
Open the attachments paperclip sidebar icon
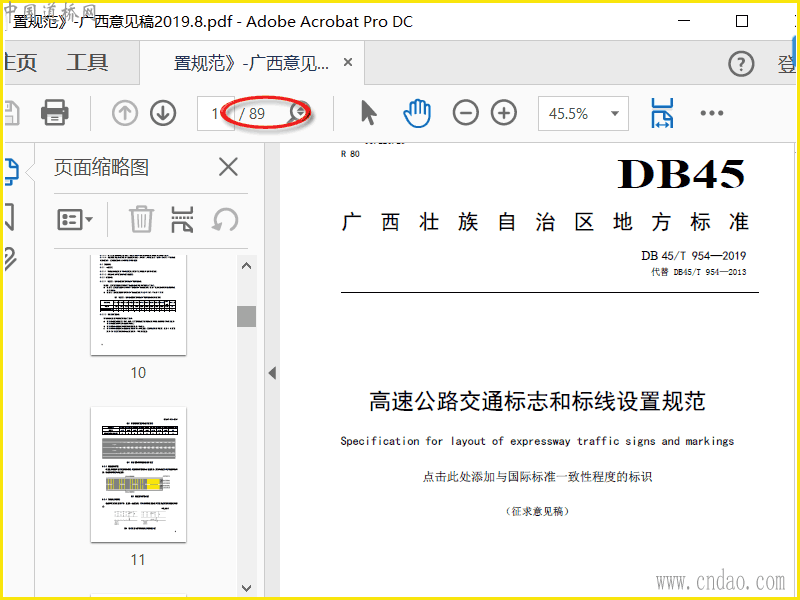tap(10, 258)
